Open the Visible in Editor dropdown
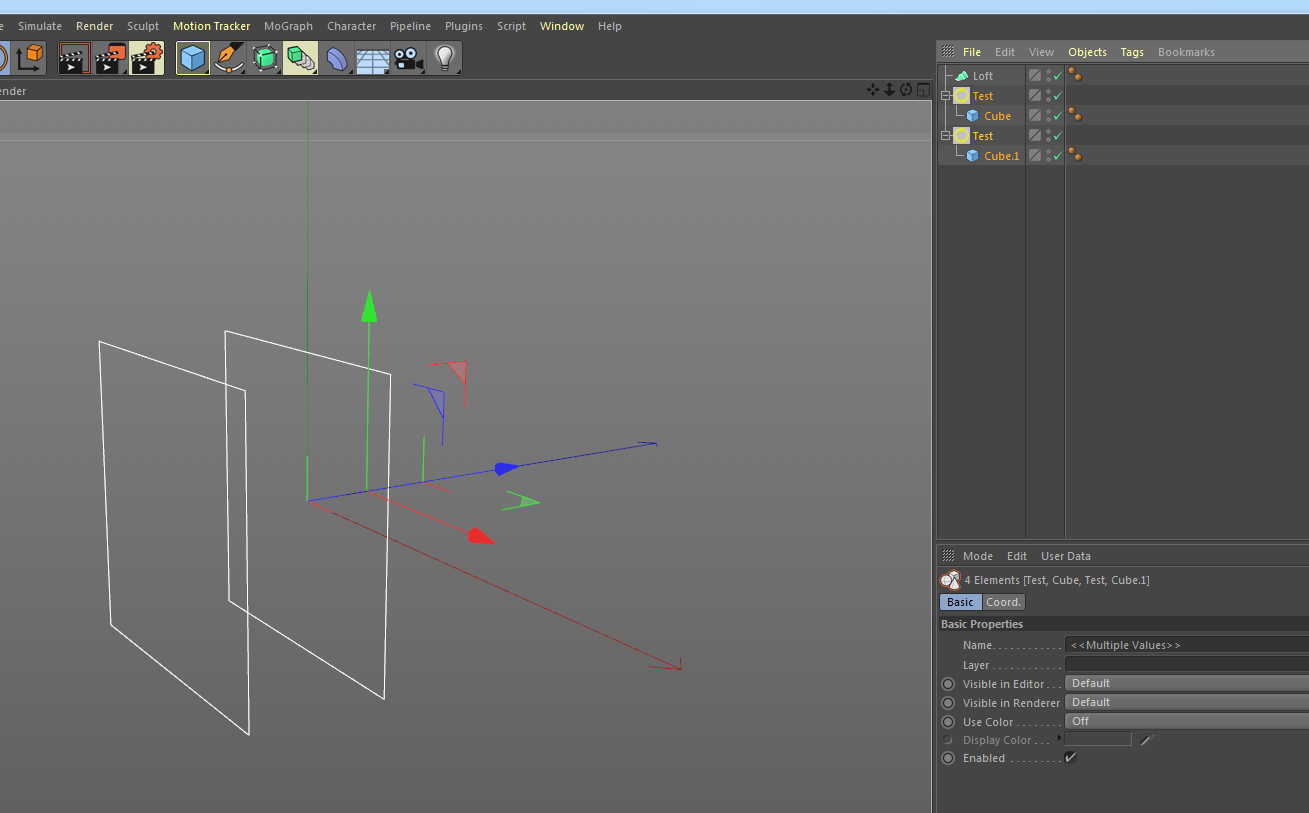The height and width of the screenshot is (813, 1309). click(x=1187, y=683)
